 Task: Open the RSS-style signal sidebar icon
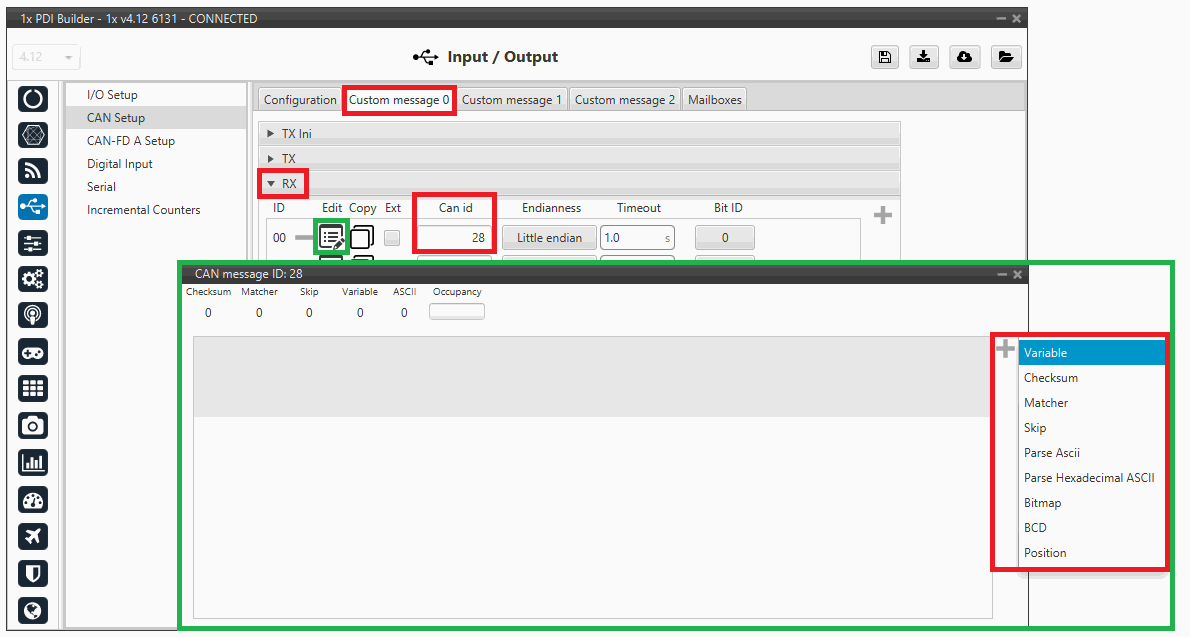pos(33,172)
